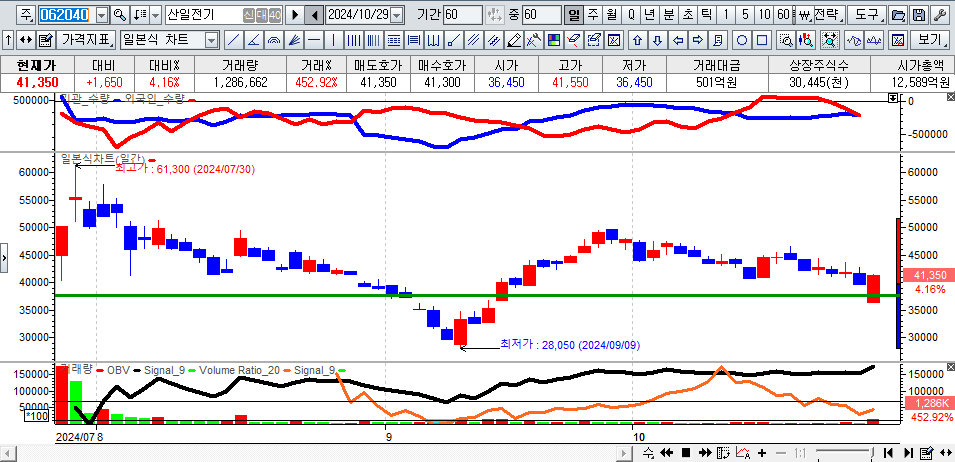Open the candlestick data inspection tool
This screenshot has width=955, height=462.
(807, 41)
